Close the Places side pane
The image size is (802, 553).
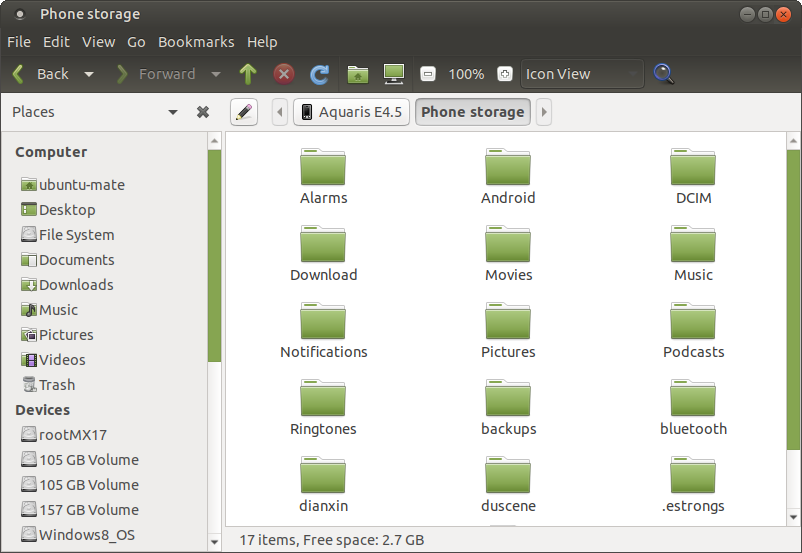pos(203,112)
